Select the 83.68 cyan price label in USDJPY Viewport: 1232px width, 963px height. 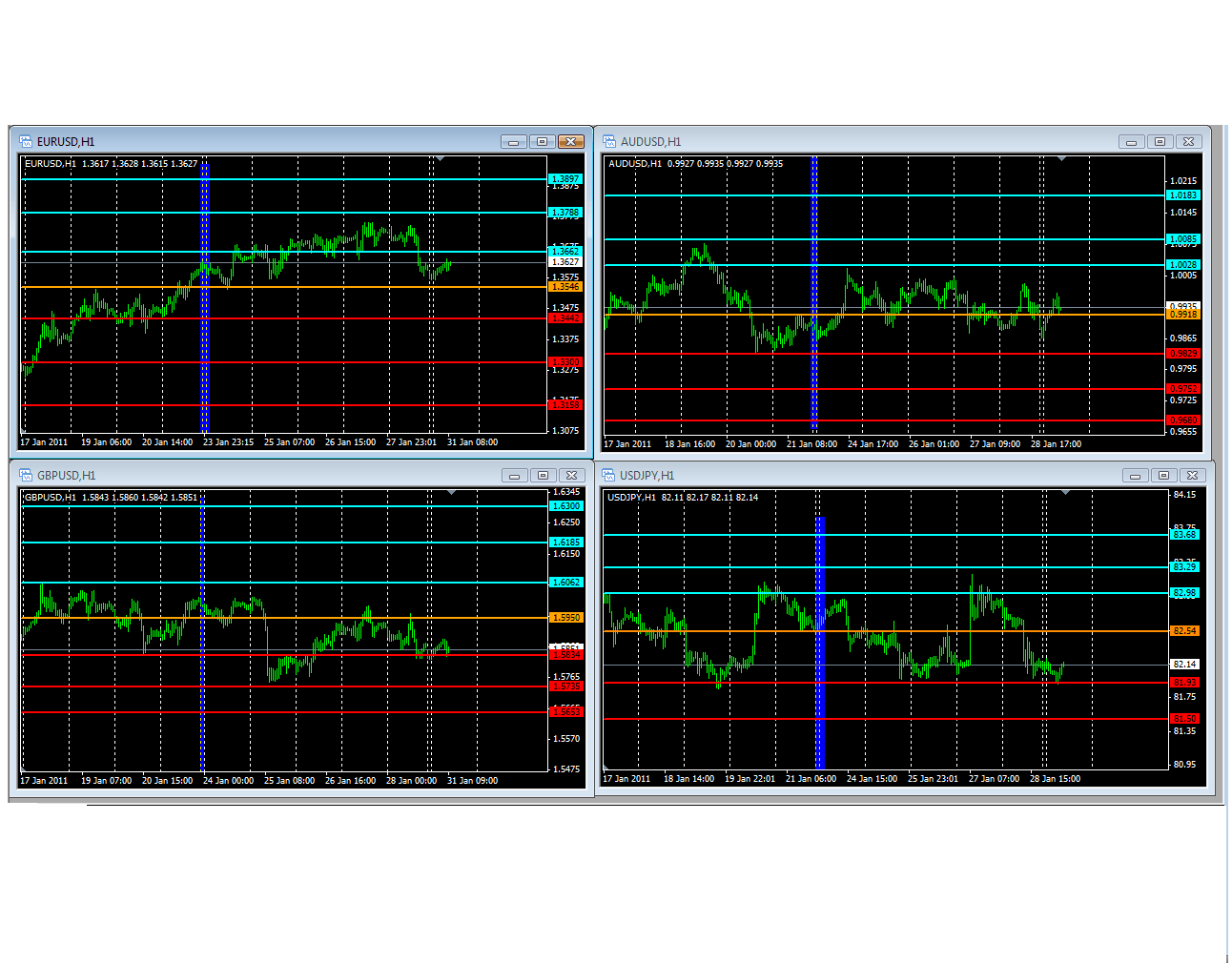[x=1184, y=534]
